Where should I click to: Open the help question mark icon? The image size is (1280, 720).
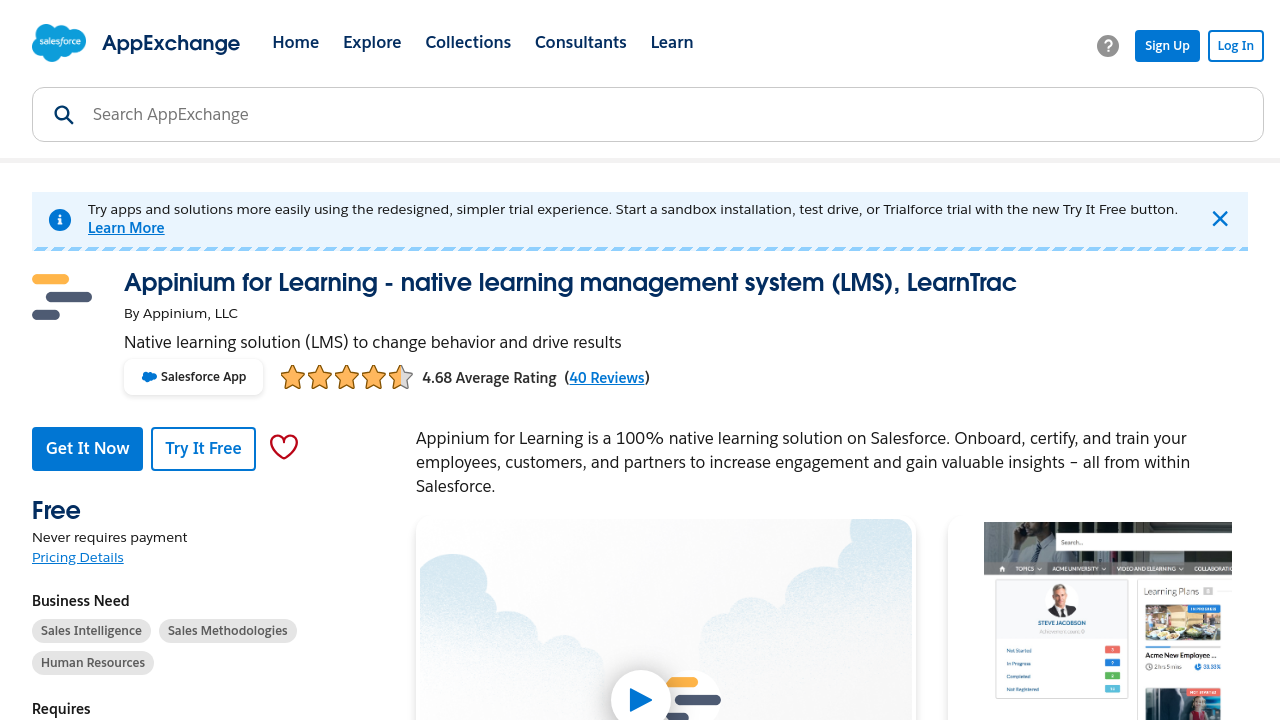1108,46
